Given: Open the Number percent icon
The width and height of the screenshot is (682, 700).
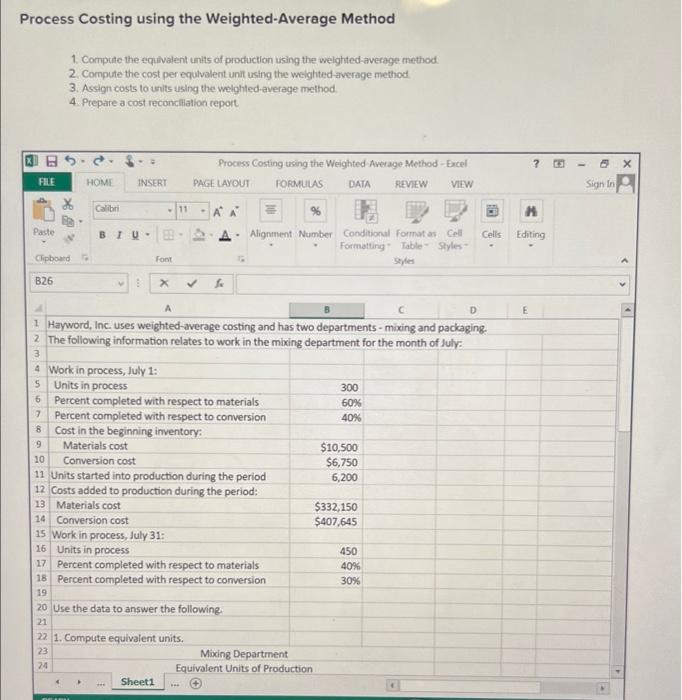Looking at the screenshot, I should point(316,210).
